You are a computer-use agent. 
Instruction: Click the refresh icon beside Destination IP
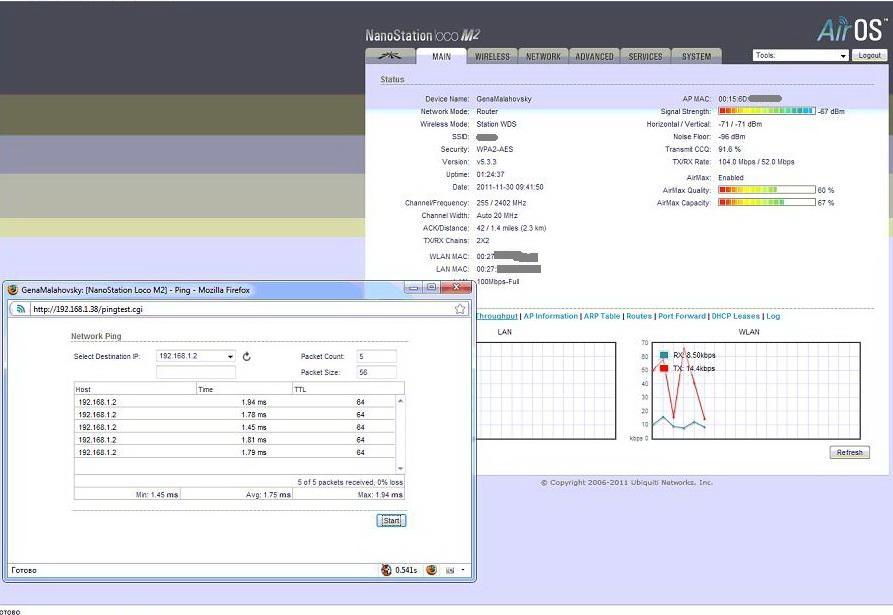[246, 356]
